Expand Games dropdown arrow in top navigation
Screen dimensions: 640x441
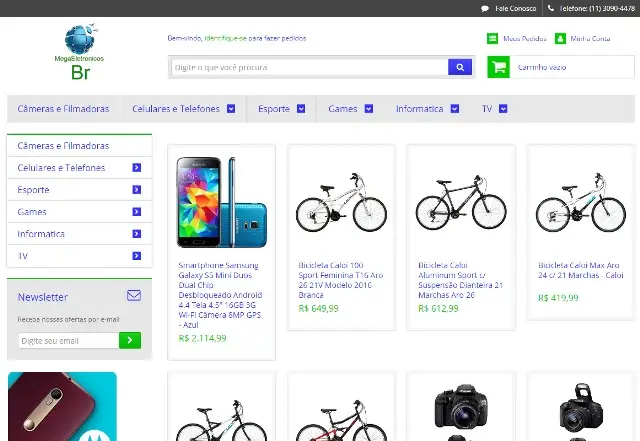[369, 109]
